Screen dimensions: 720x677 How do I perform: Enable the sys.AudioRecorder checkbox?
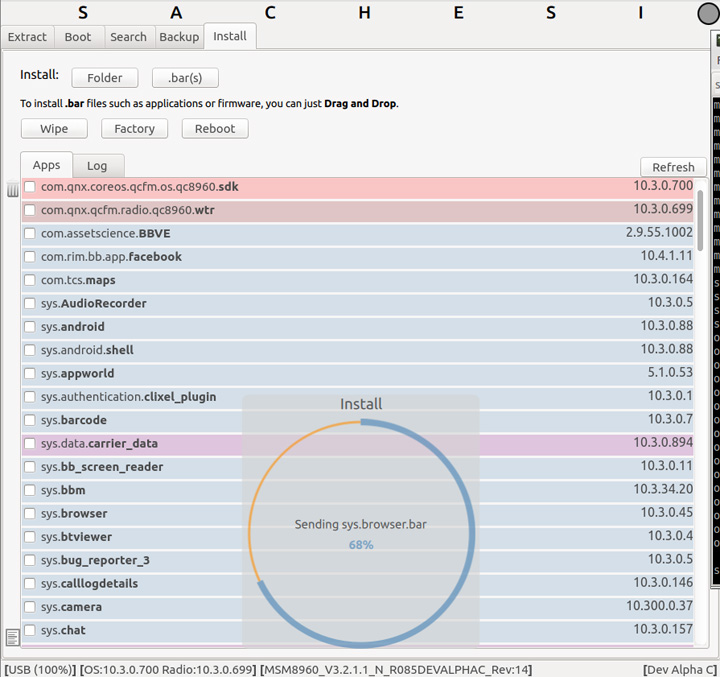pyautogui.click(x=30, y=303)
